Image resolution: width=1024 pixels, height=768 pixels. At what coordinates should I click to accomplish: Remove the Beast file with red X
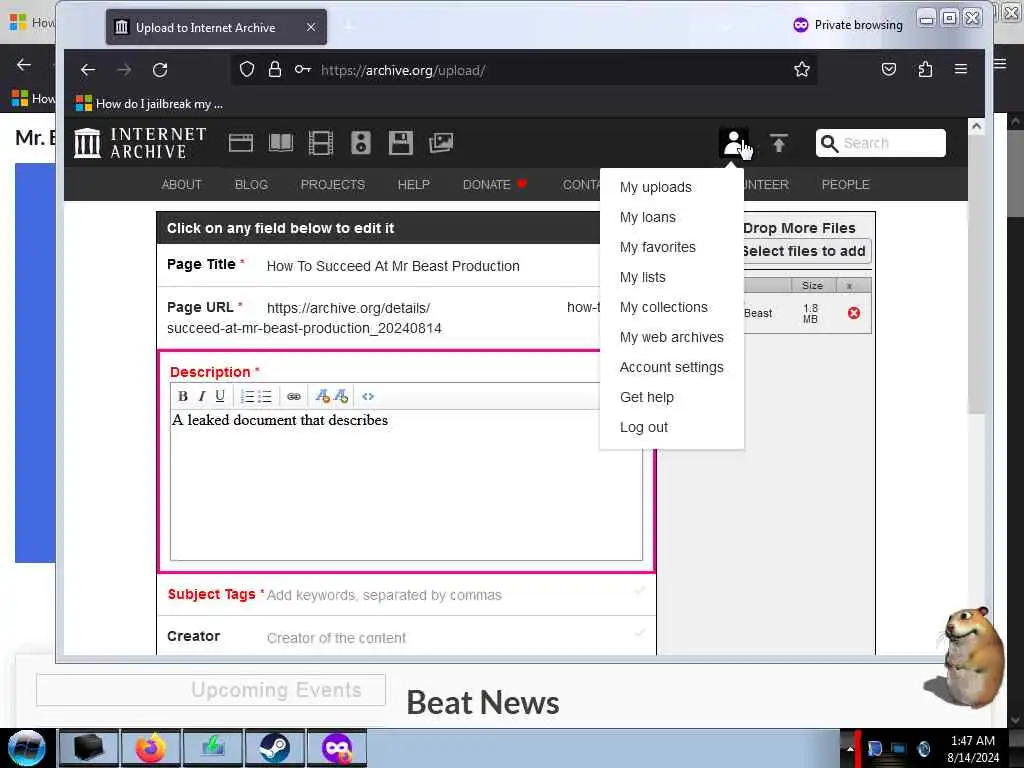click(854, 313)
